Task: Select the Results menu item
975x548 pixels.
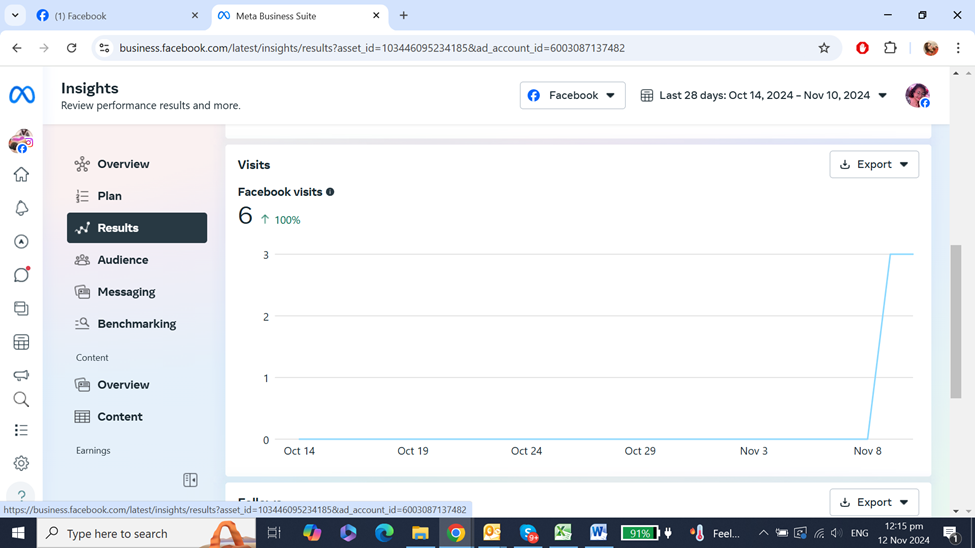Action: (x=137, y=228)
